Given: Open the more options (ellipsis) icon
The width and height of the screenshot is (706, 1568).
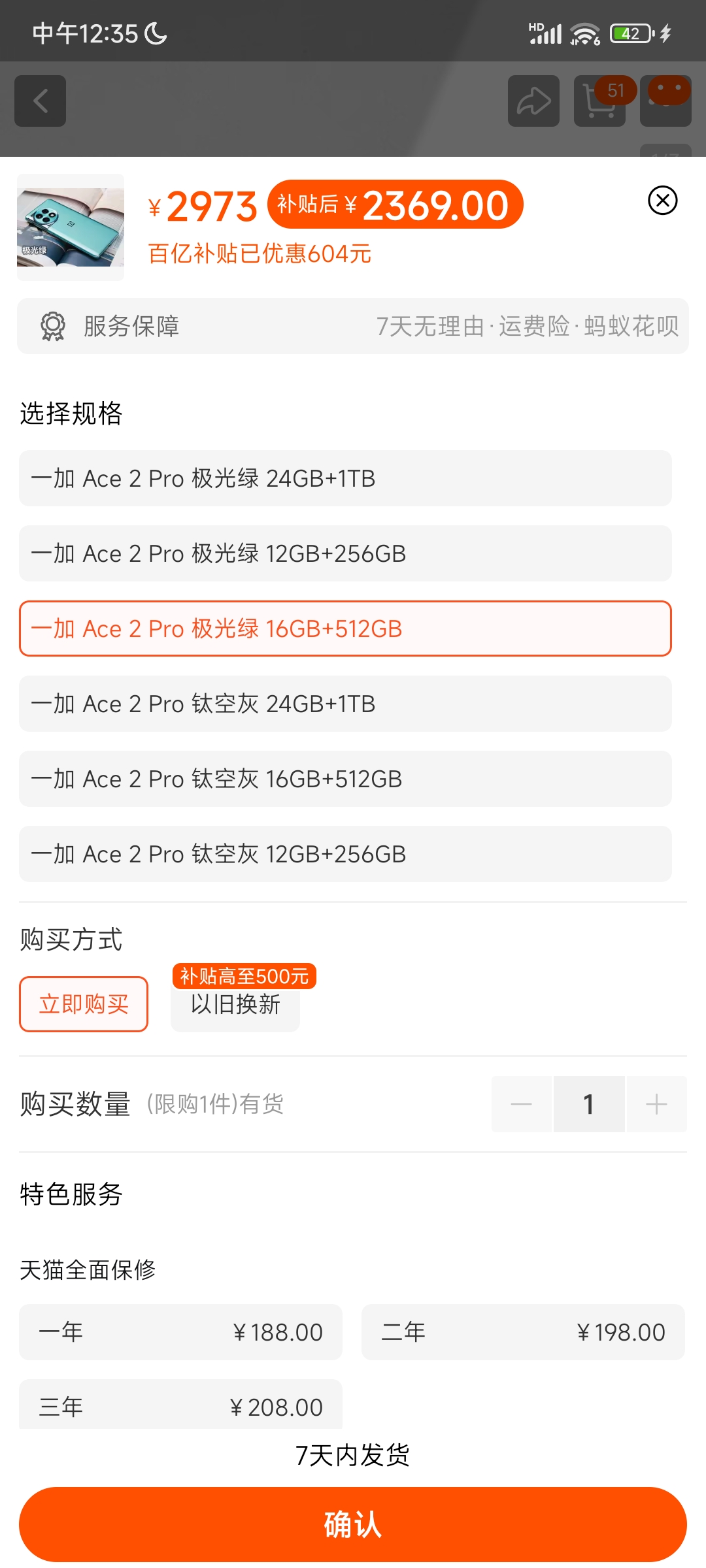Looking at the screenshot, I should (665, 101).
